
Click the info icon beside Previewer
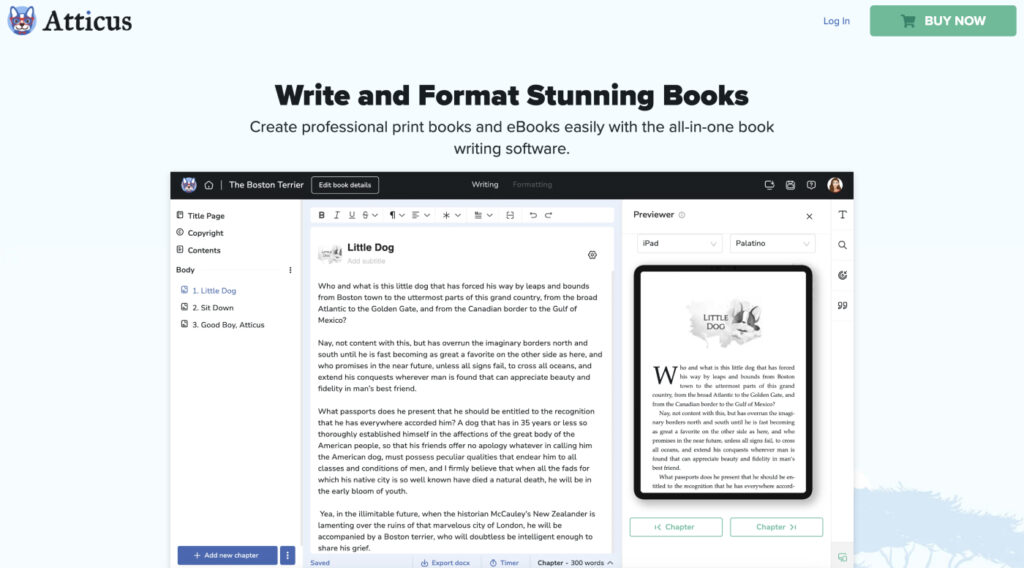pos(682,215)
